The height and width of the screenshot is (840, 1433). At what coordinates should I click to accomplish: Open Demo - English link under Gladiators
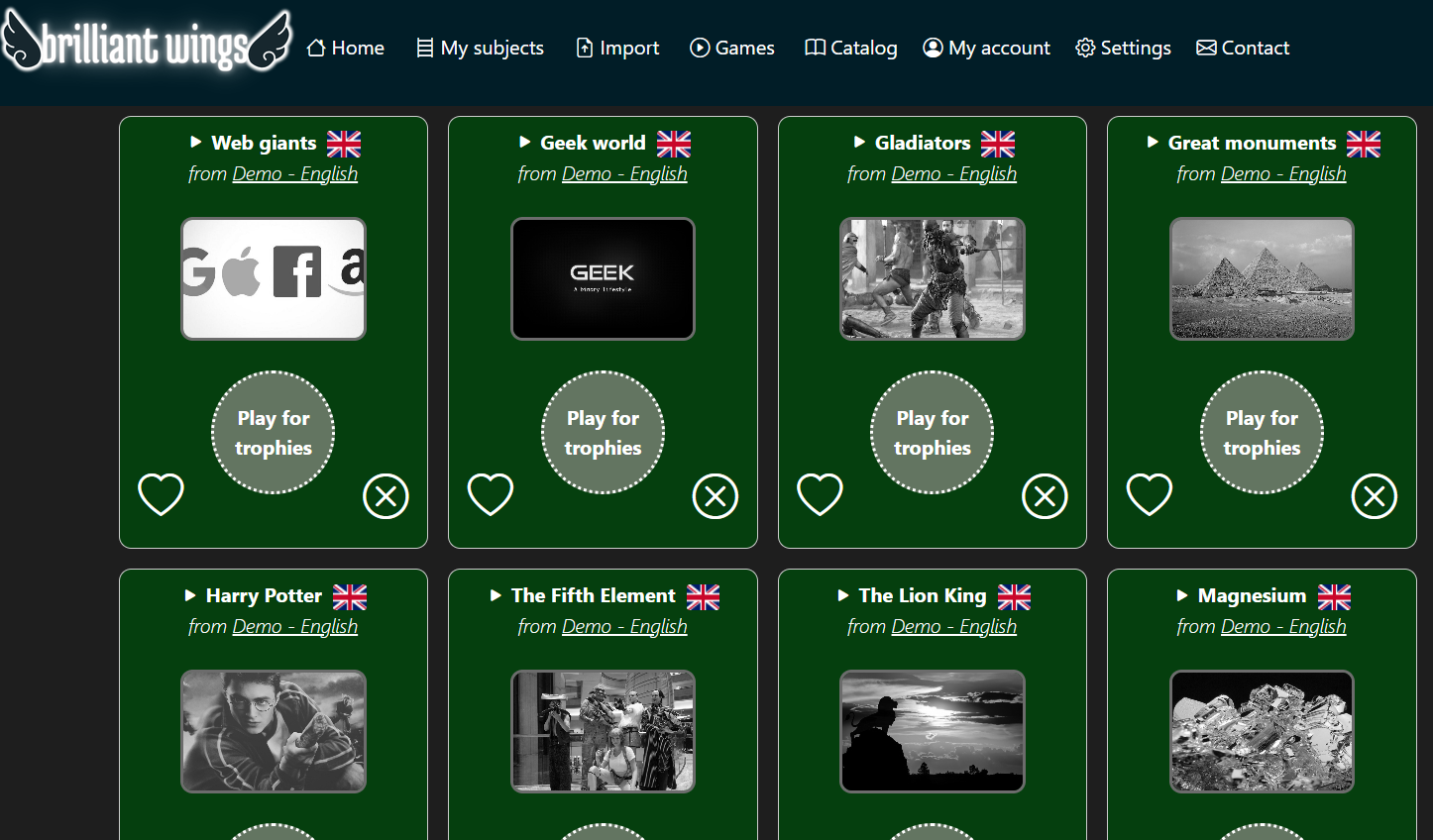coord(954,173)
